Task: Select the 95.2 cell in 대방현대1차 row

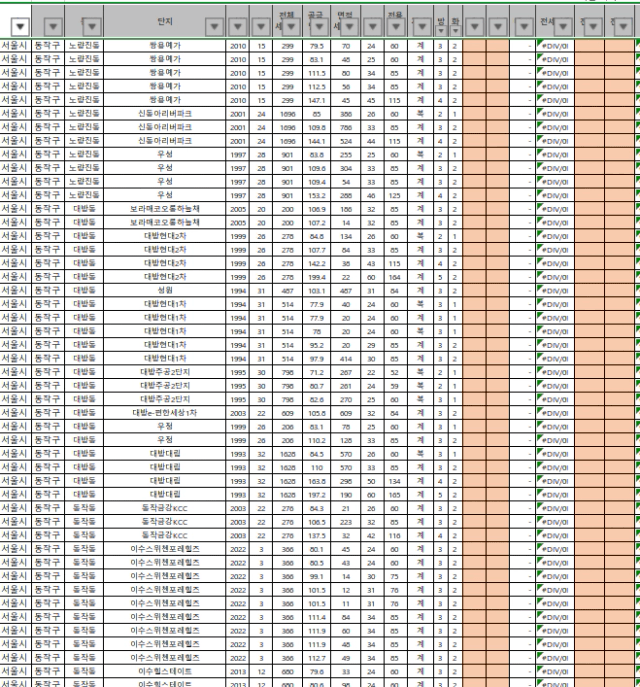Action: click(316, 345)
